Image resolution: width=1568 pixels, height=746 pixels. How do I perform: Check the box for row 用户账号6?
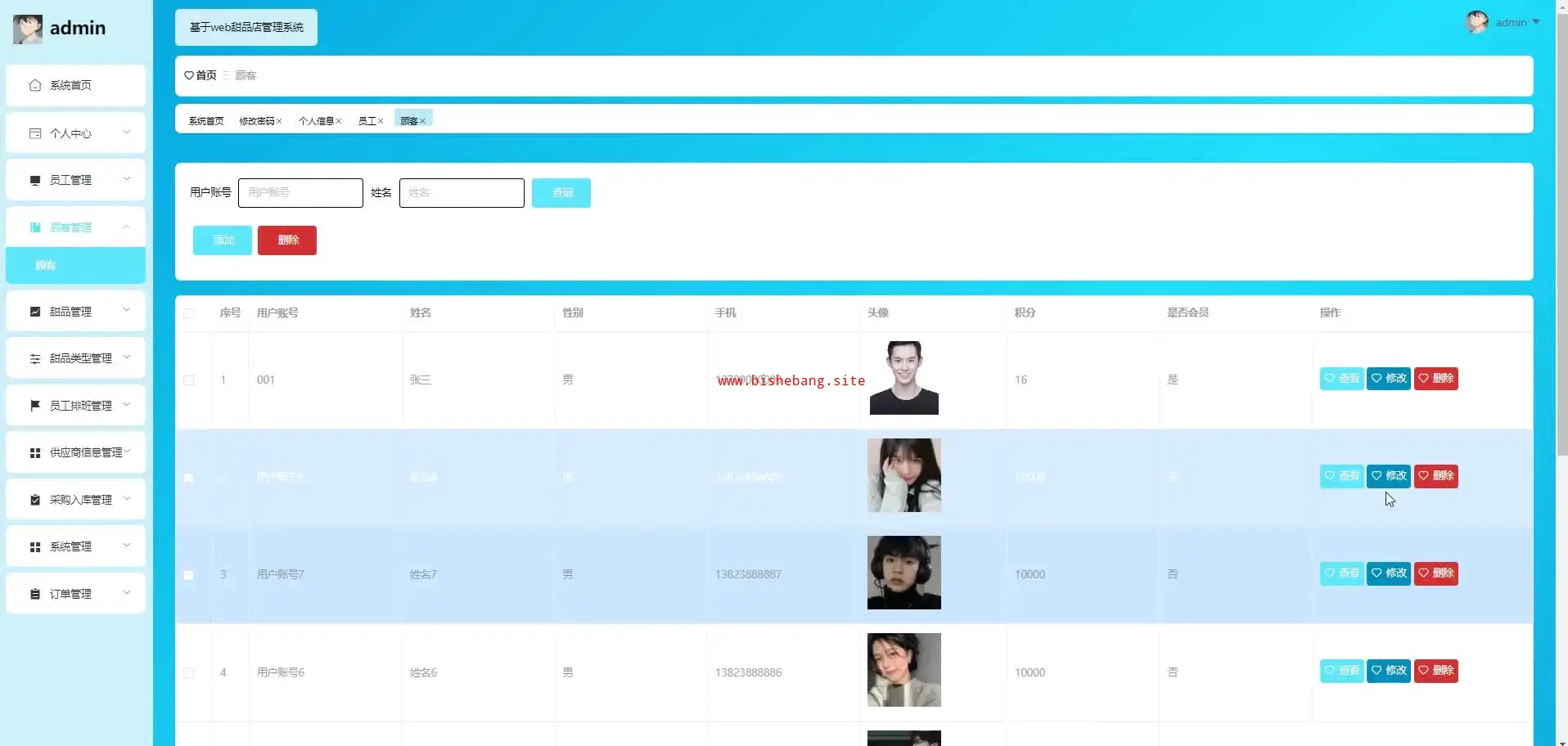pyautogui.click(x=189, y=672)
